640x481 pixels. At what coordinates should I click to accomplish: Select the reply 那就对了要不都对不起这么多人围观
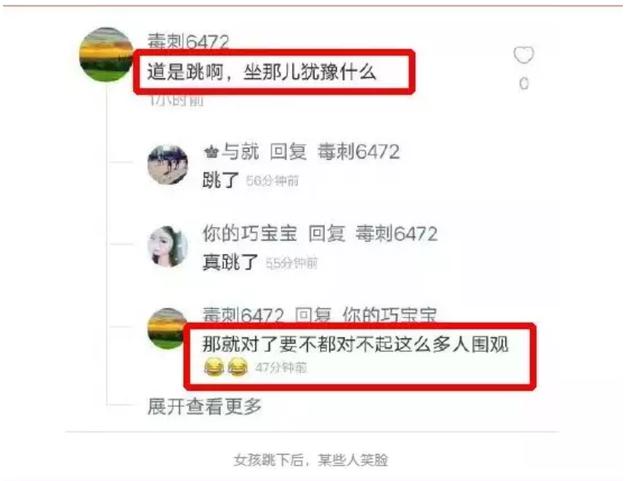[356, 344]
